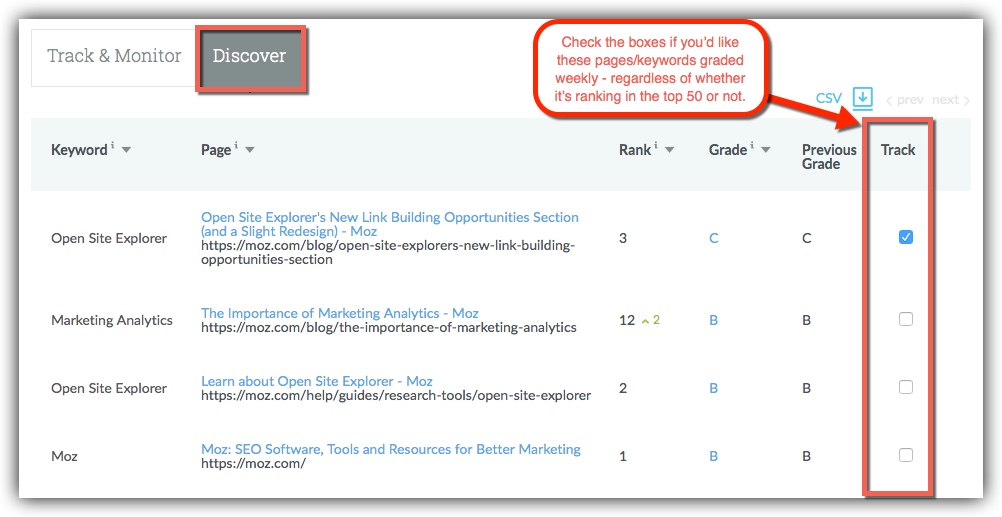This screenshot has width=1002, height=517.
Task: Click the Grade column info icon
Action: tap(753, 146)
